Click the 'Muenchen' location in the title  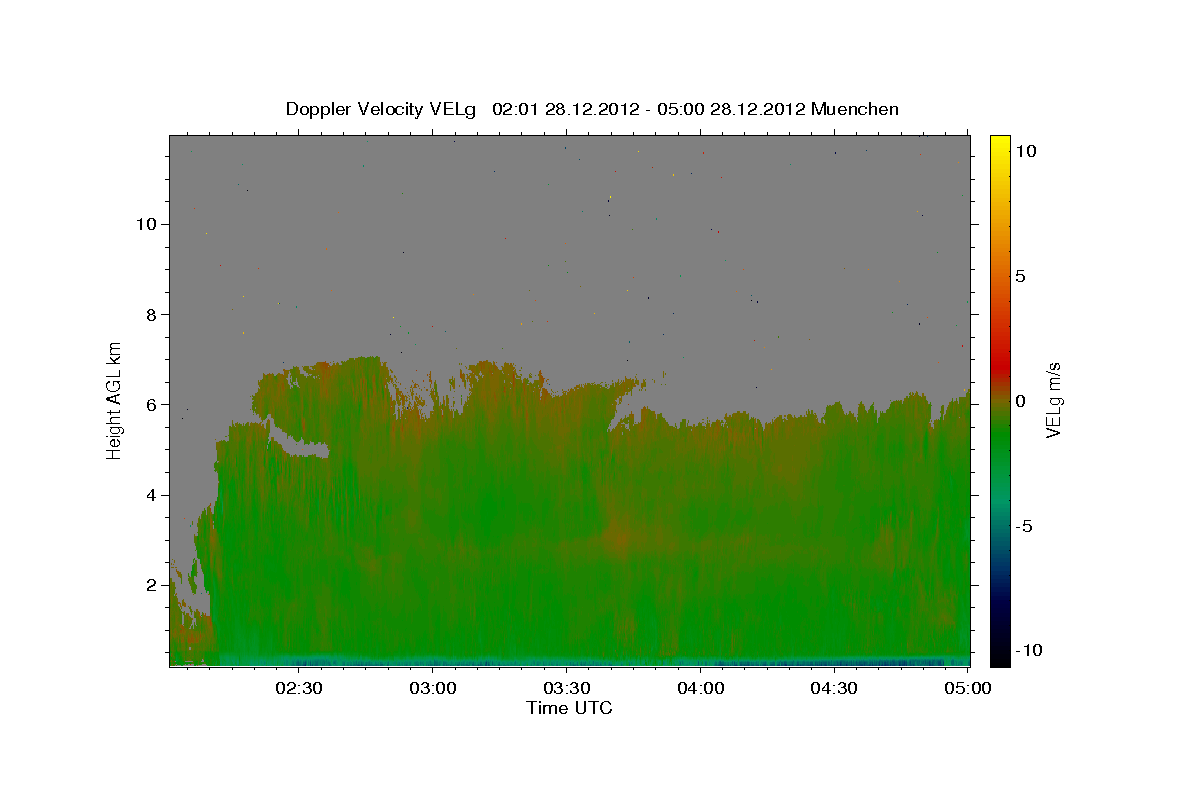pyautogui.click(x=855, y=109)
